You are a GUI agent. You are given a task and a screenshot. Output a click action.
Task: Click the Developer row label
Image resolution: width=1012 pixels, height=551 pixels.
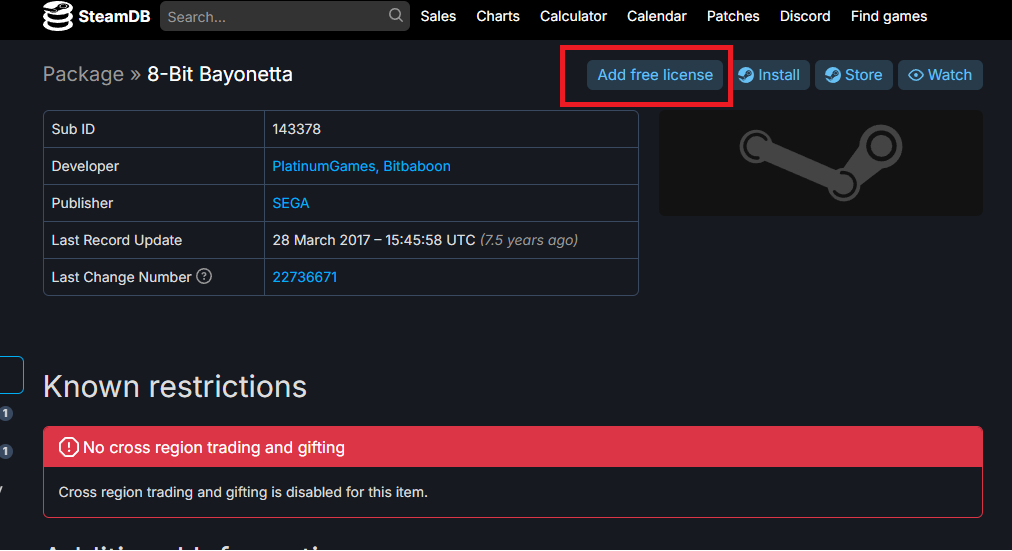coord(85,166)
